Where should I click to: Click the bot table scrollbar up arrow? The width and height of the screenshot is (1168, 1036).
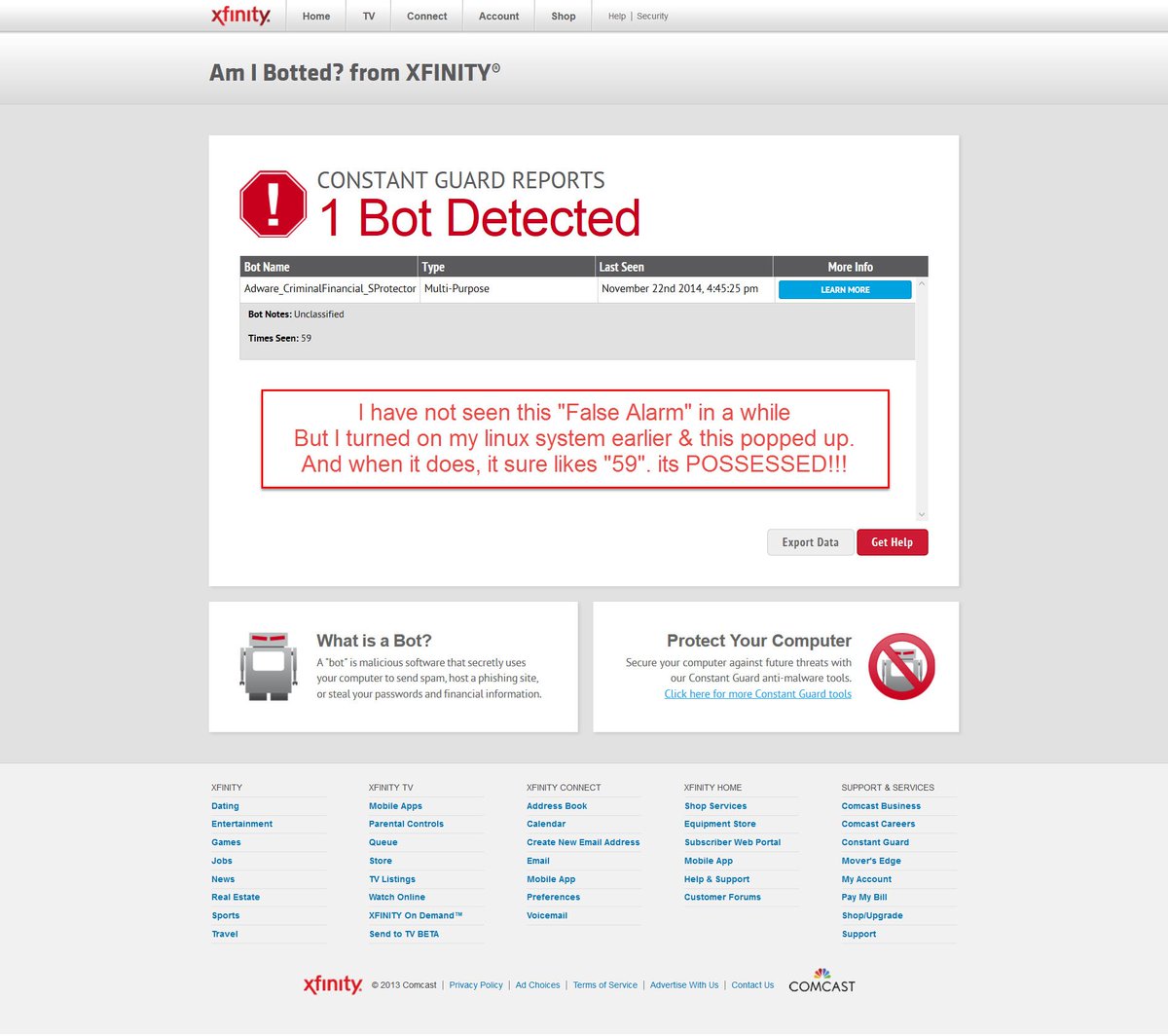click(x=922, y=284)
